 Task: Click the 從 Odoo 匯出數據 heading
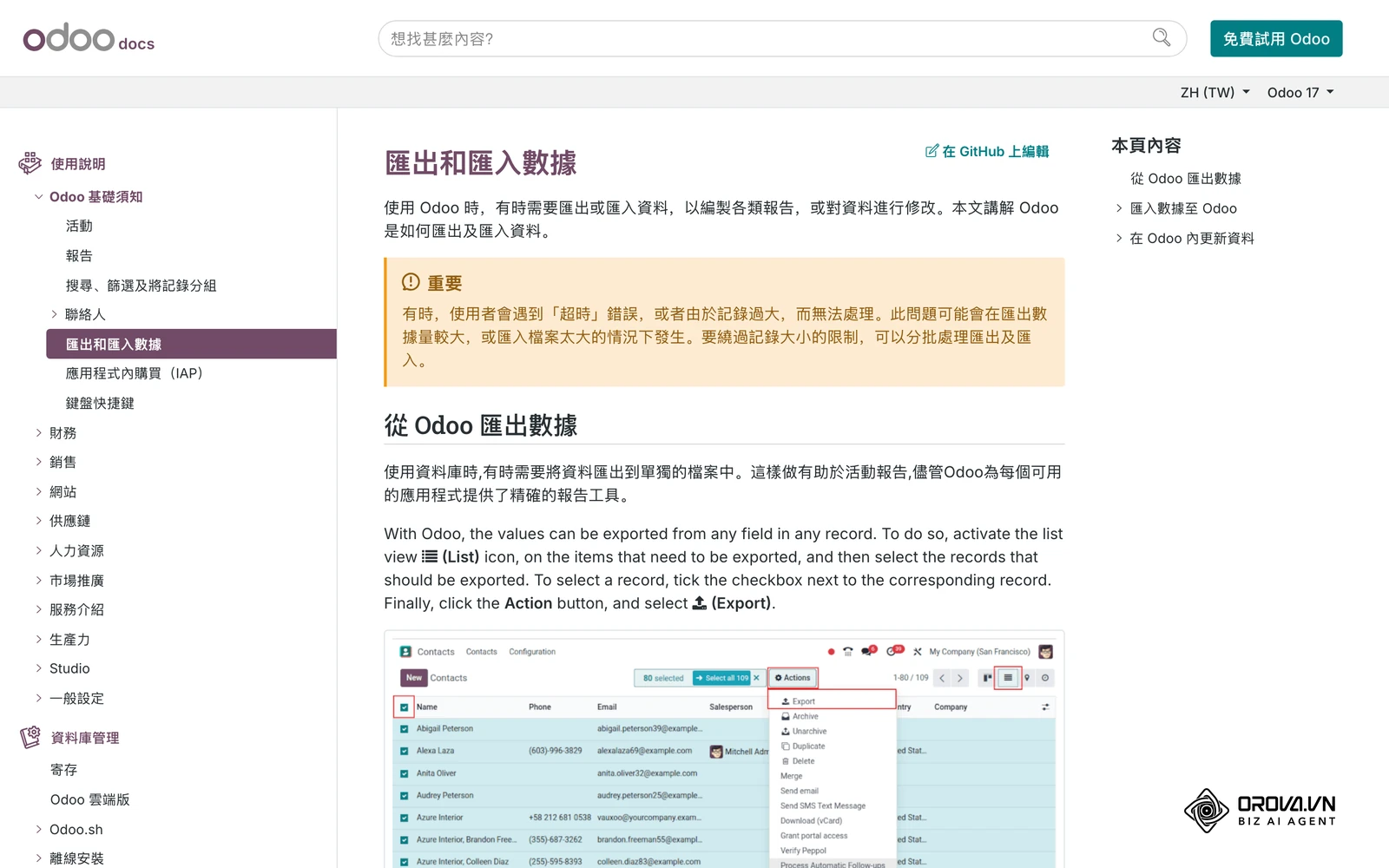pyautogui.click(x=481, y=425)
